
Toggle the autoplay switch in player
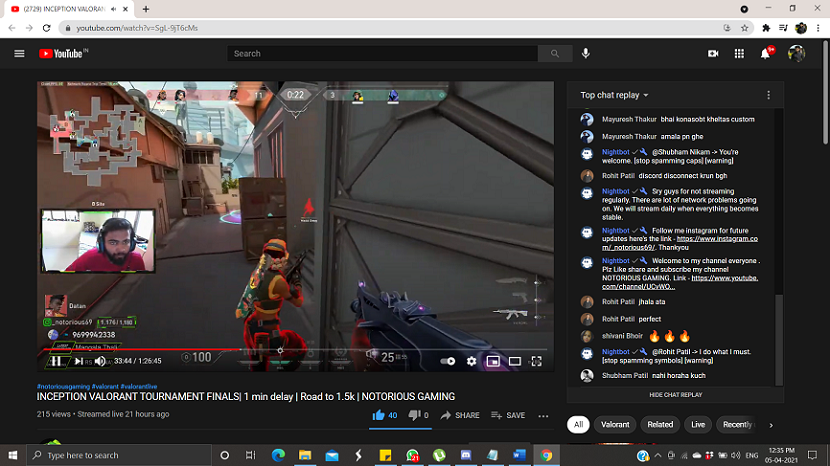[x=448, y=361]
